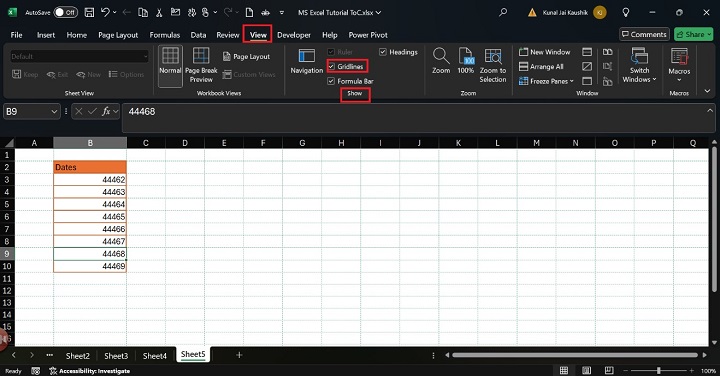Viewport: 720px width, 376px height.
Task: Open the file name dropdown in title
Action: [x=378, y=13]
